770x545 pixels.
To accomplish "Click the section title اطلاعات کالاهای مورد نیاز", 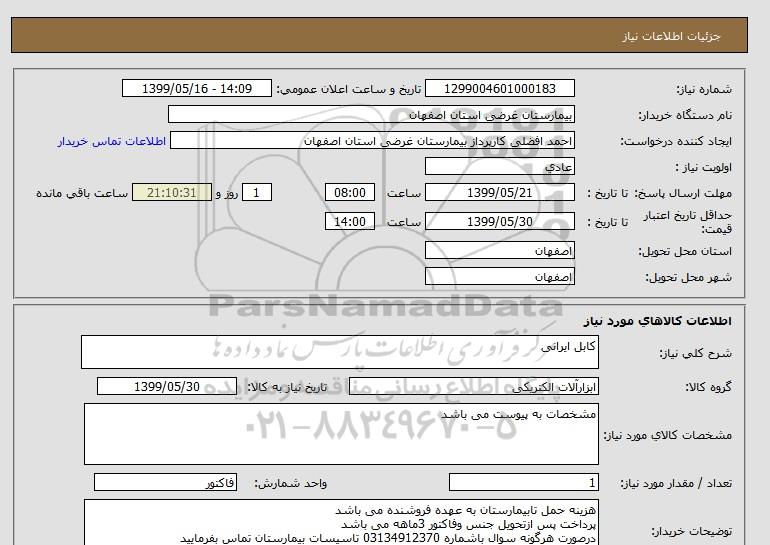I will (x=658, y=321).
